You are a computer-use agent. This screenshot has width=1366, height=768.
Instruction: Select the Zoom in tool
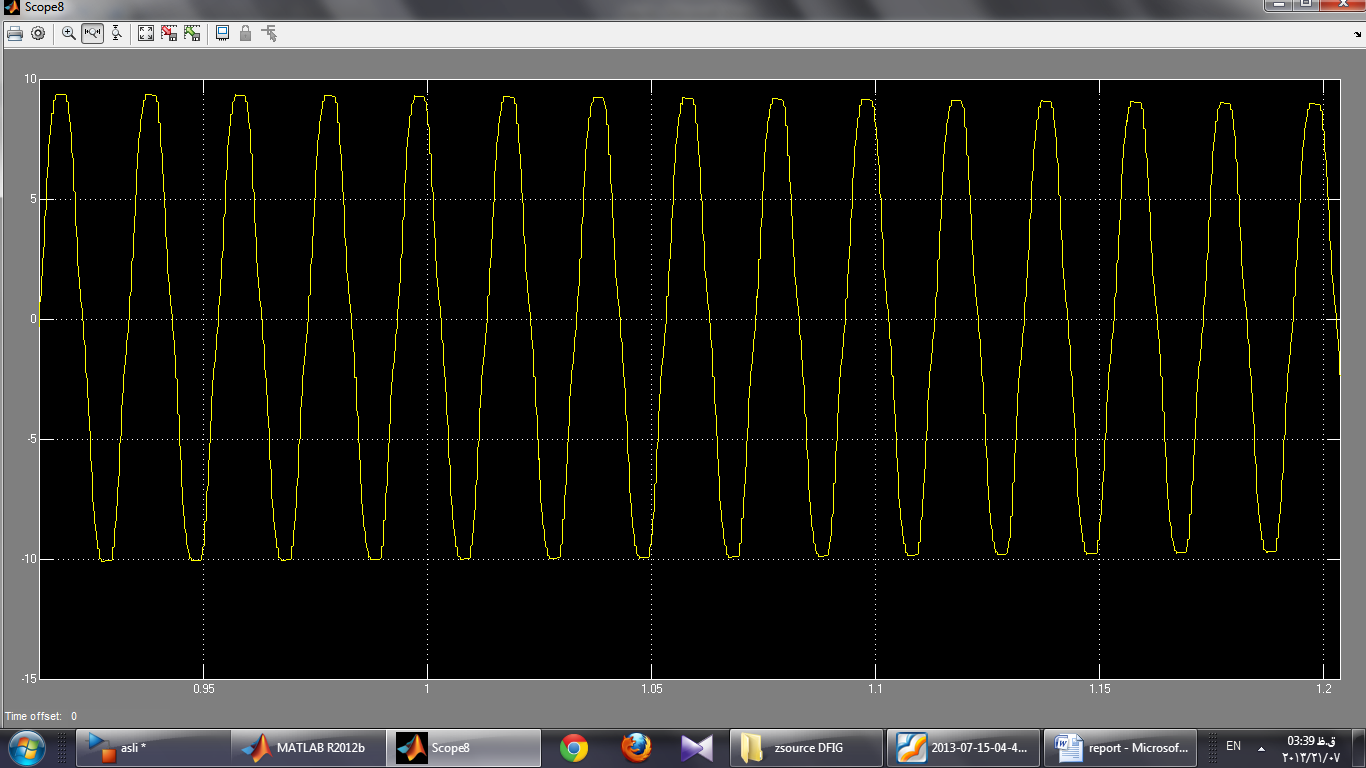tap(69, 33)
